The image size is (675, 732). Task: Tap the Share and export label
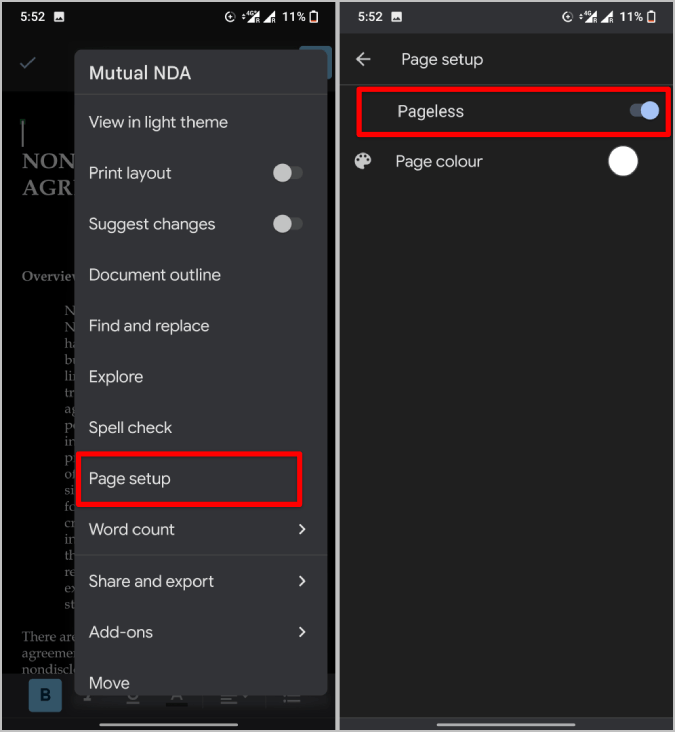click(x=151, y=581)
